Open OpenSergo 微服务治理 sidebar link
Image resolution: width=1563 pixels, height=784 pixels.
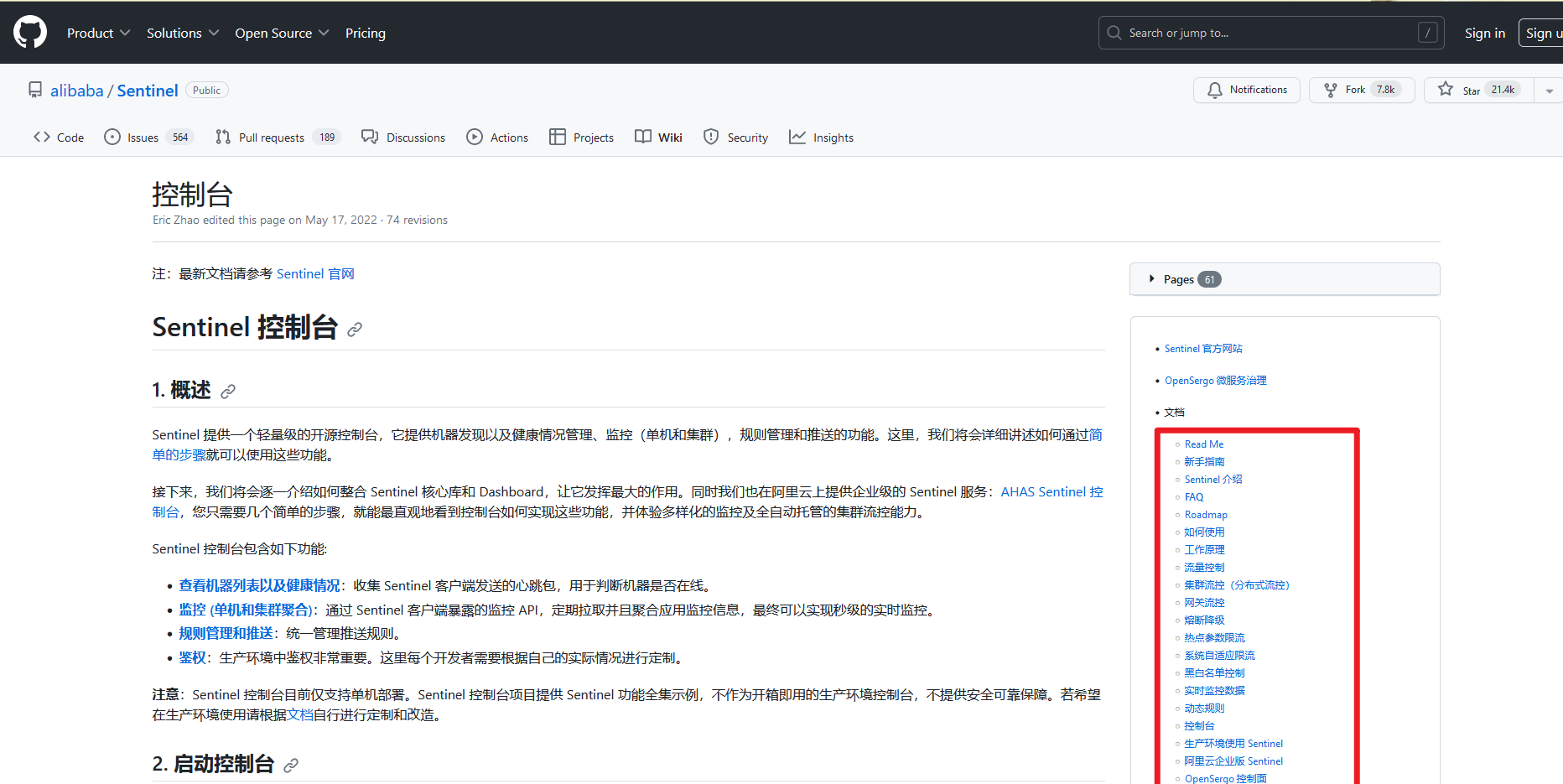click(x=1215, y=381)
